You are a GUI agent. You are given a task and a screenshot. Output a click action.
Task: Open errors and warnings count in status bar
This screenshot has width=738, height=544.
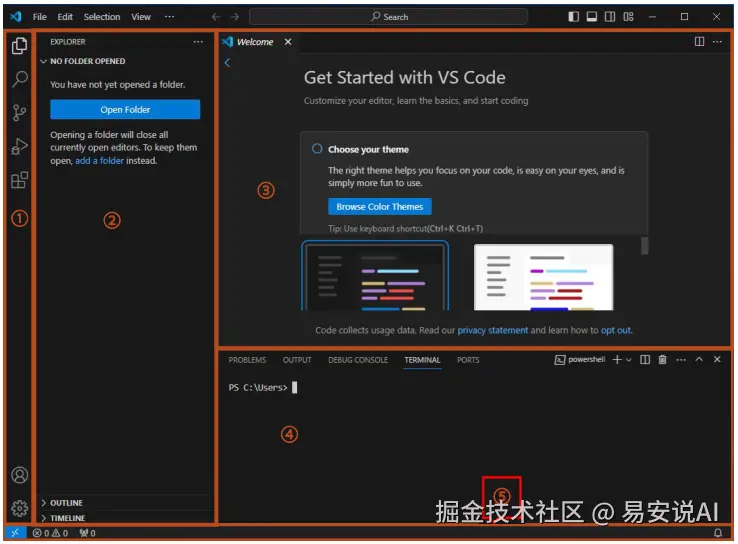coord(50,533)
